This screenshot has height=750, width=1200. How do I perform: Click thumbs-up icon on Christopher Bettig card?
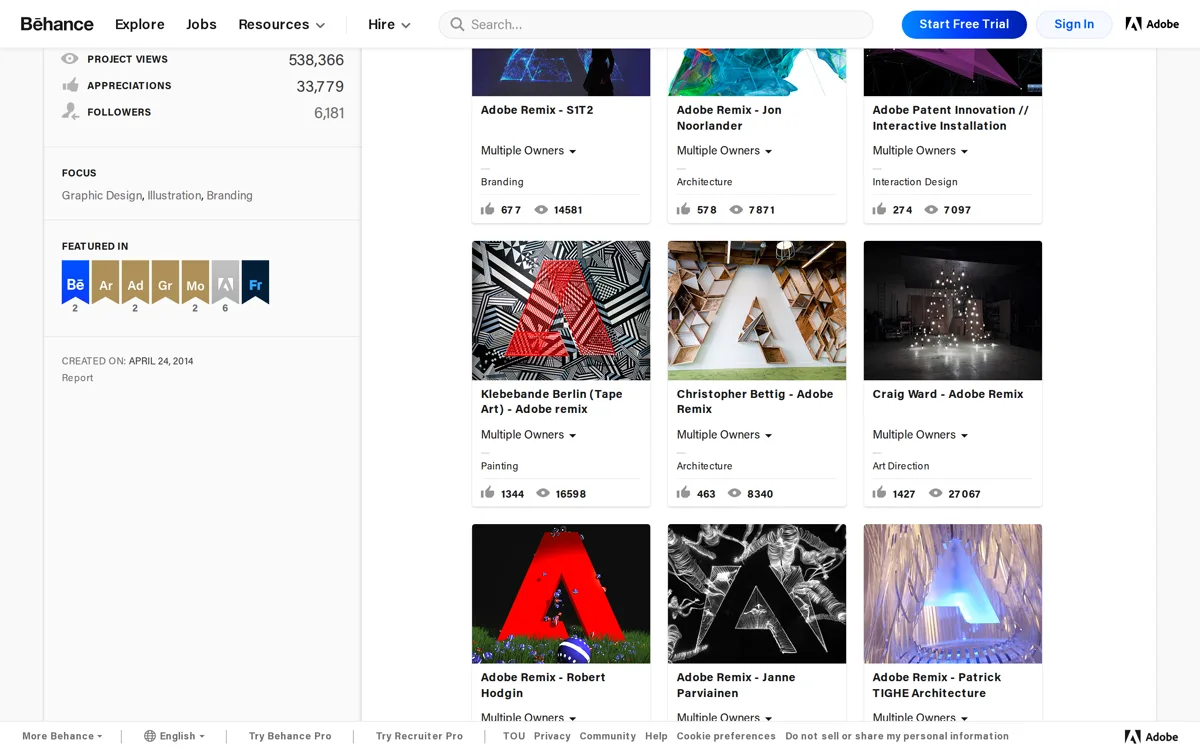click(684, 493)
